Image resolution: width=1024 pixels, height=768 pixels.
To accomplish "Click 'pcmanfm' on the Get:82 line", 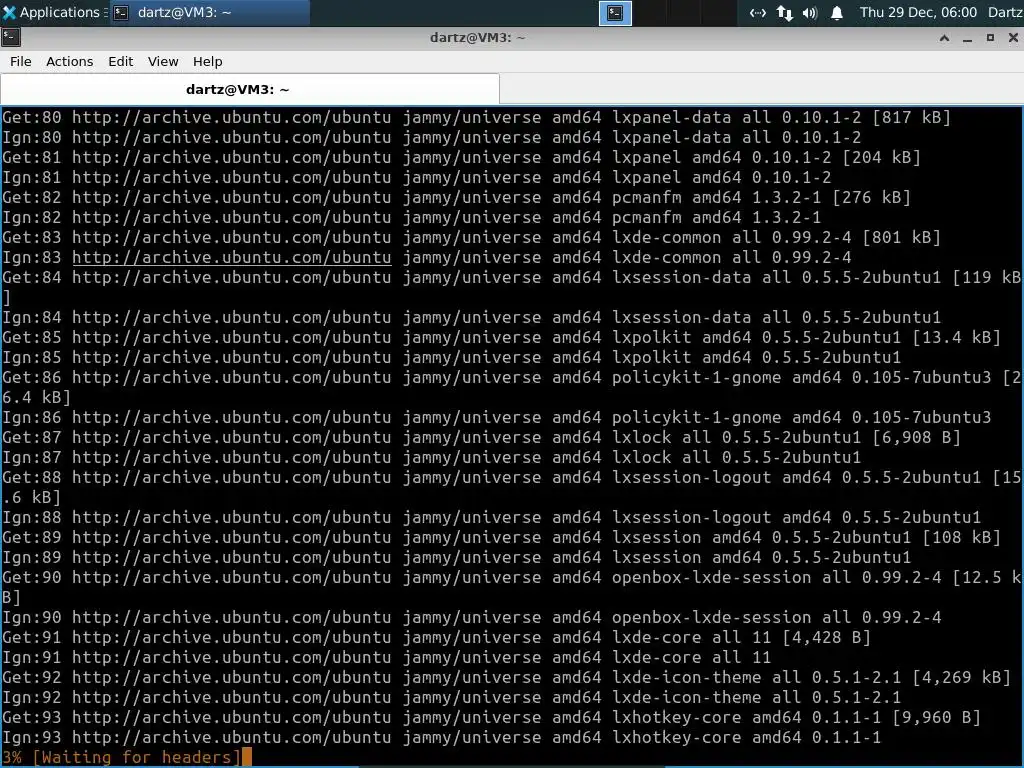I will 647,197.
